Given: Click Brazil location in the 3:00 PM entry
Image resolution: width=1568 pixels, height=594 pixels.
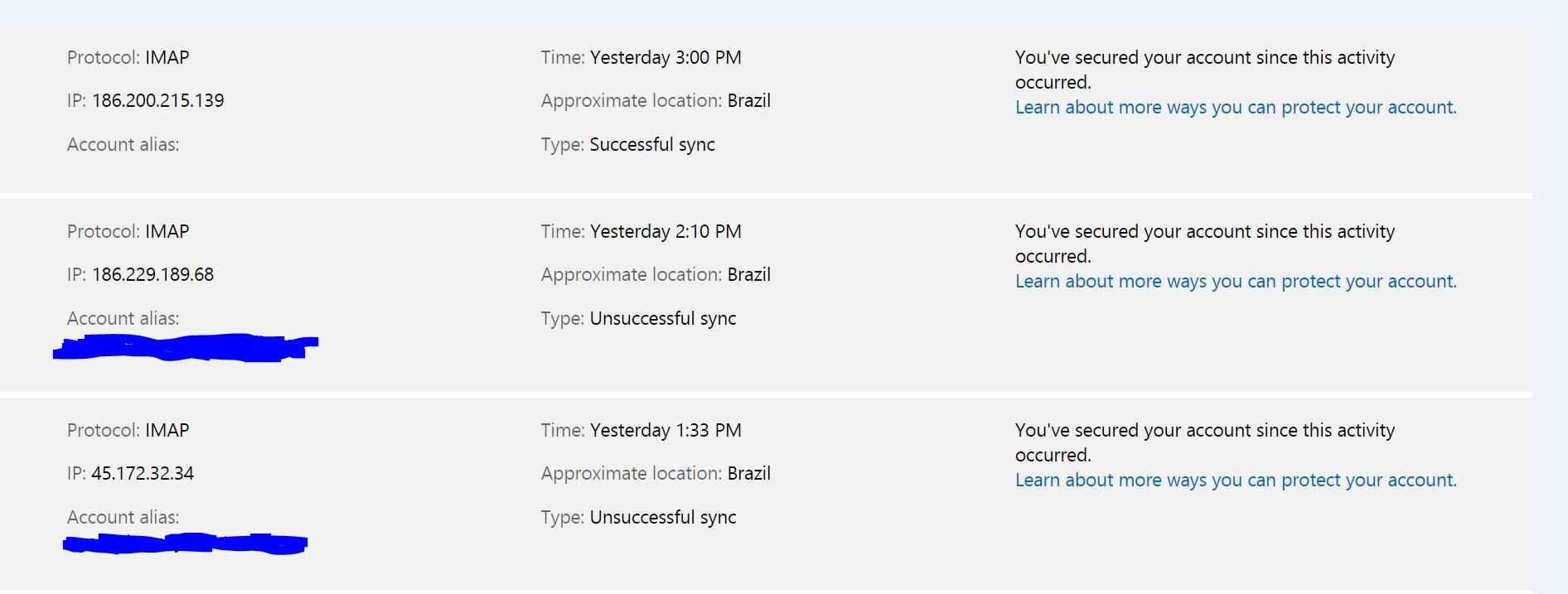Looking at the screenshot, I should pos(749,101).
